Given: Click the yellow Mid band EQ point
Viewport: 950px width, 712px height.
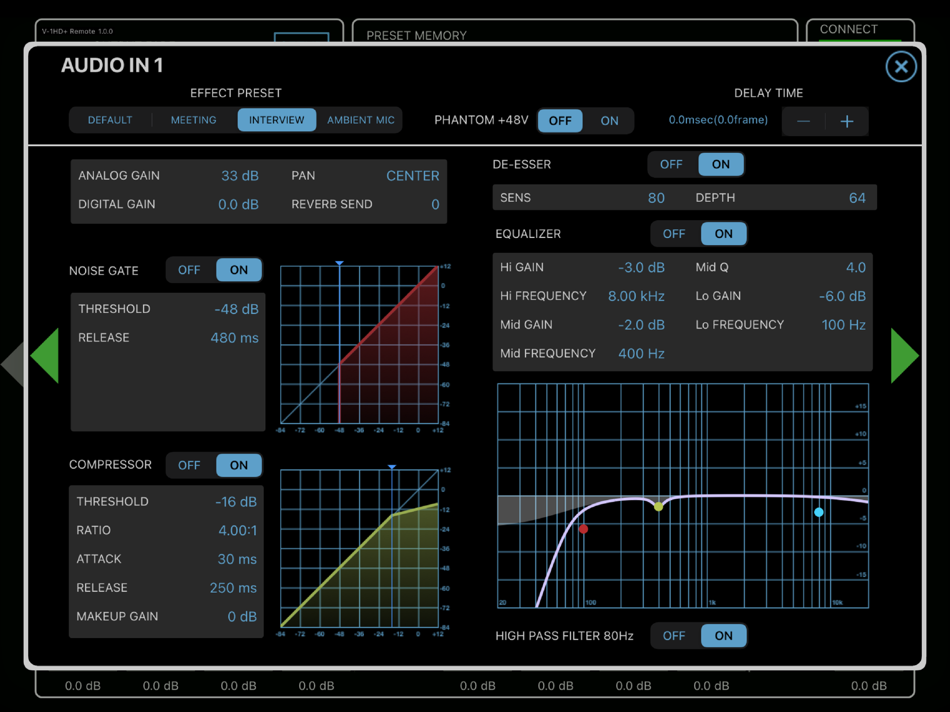Looking at the screenshot, I should 659,507.
